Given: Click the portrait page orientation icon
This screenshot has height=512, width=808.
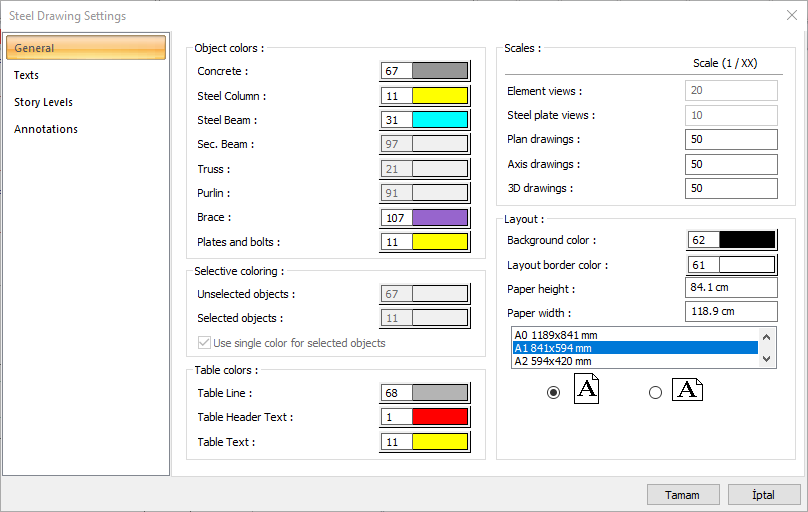Looking at the screenshot, I should click(x=586, y=388).
